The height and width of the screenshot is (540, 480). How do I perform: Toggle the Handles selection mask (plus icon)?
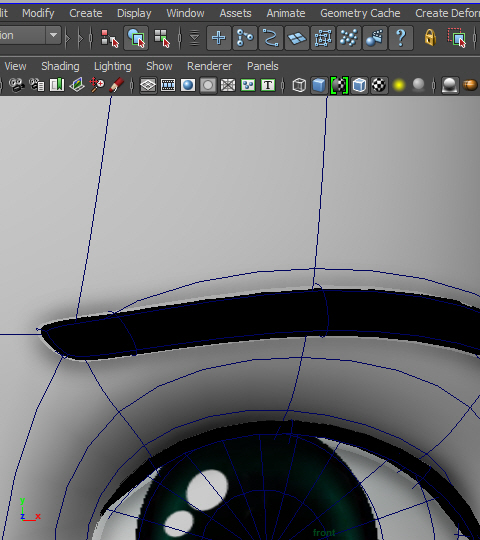[219, 38]
